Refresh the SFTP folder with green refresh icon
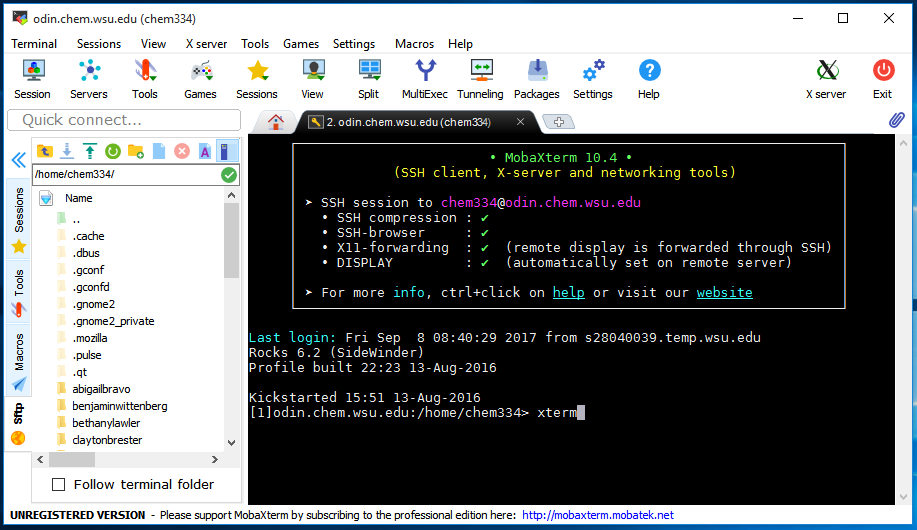917x530 pixels. (x=113, y=151)
